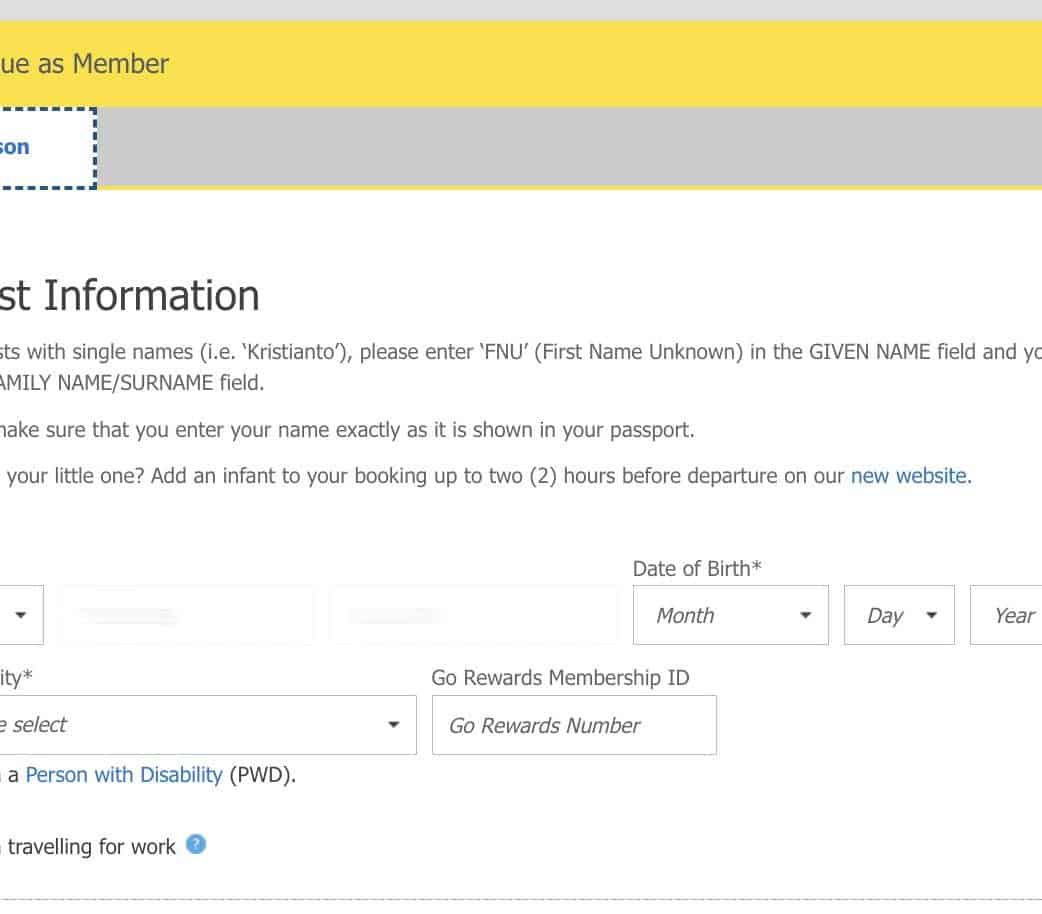1042x914 pixels.
Task: Click the 'Date of Birth*' label
Action: tap(697, 568)
